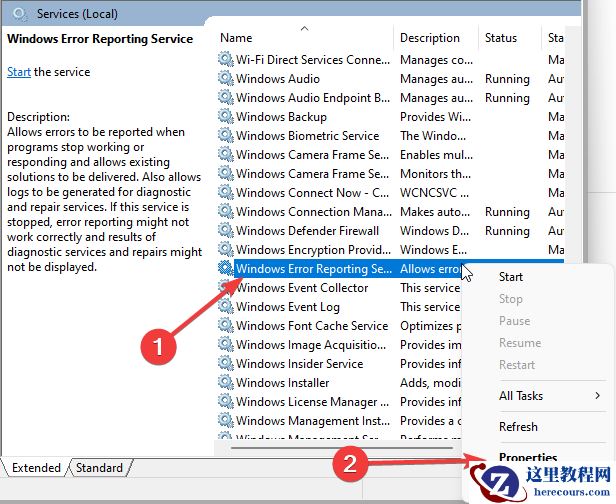Switch to the Extended tab
The image size is (616, 504).
pyautogui.click(x=36, y=468)
